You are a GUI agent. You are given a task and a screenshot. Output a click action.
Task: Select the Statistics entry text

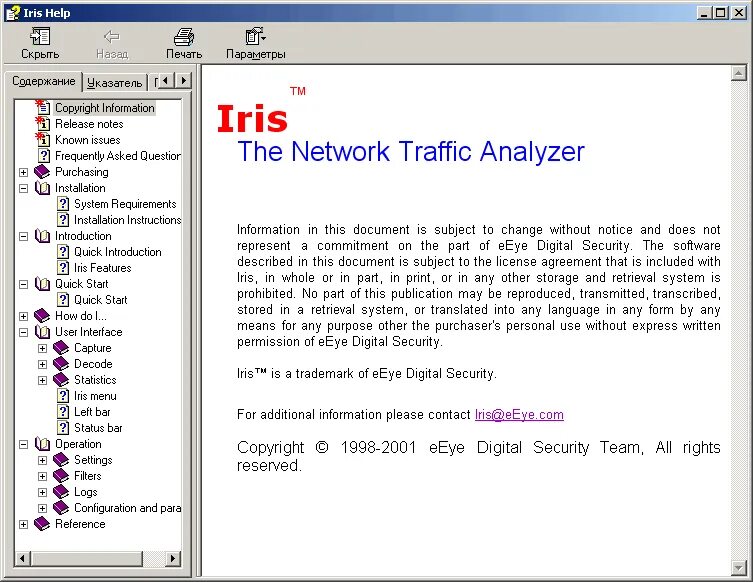(95, 380)
